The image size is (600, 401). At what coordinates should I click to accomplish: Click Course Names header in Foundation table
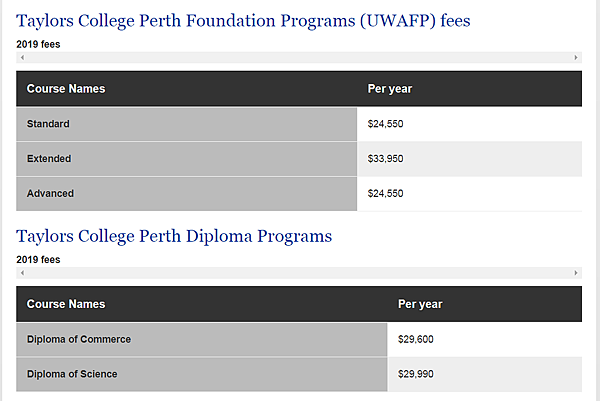click(x=66, y=89)
